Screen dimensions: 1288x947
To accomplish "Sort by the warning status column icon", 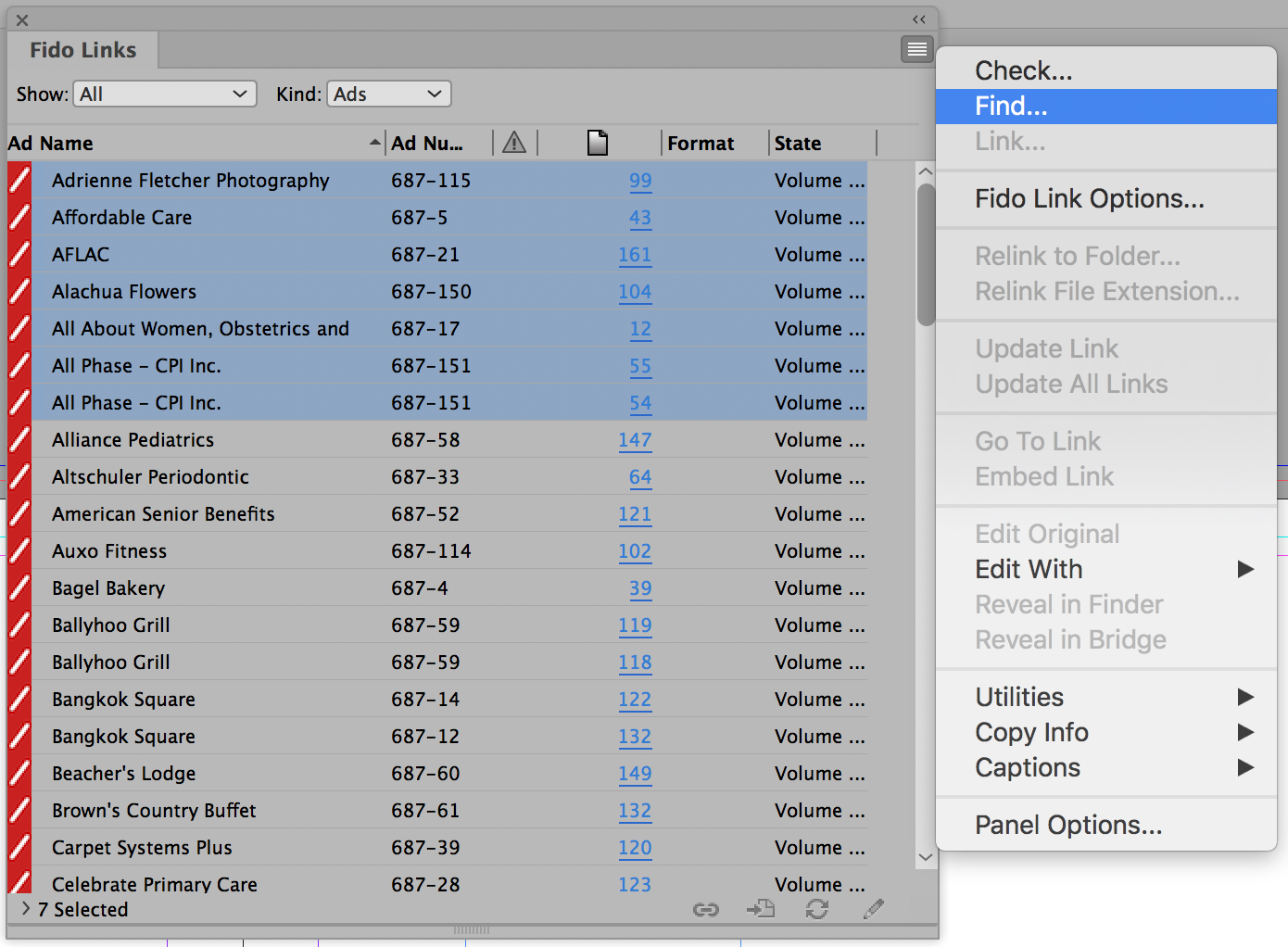I will [514, 143].
